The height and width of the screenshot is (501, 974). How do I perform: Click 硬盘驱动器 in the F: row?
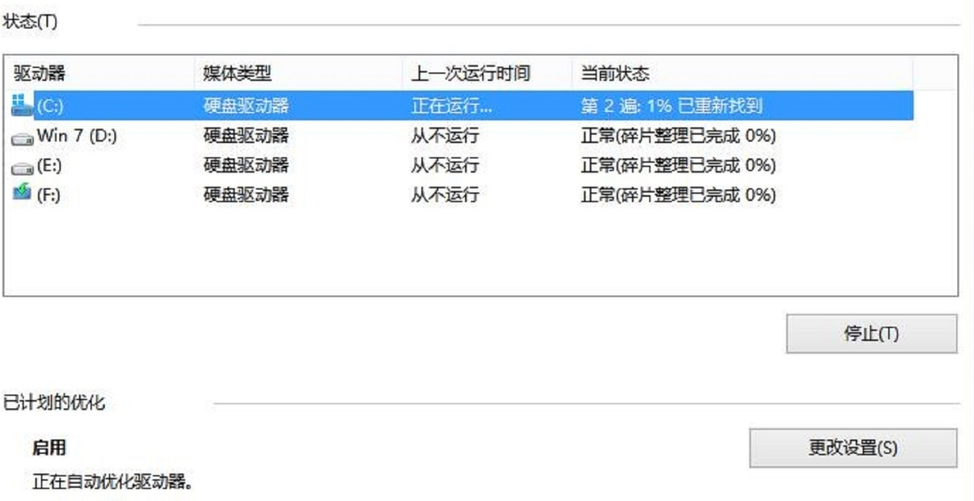tap(246, 195)
